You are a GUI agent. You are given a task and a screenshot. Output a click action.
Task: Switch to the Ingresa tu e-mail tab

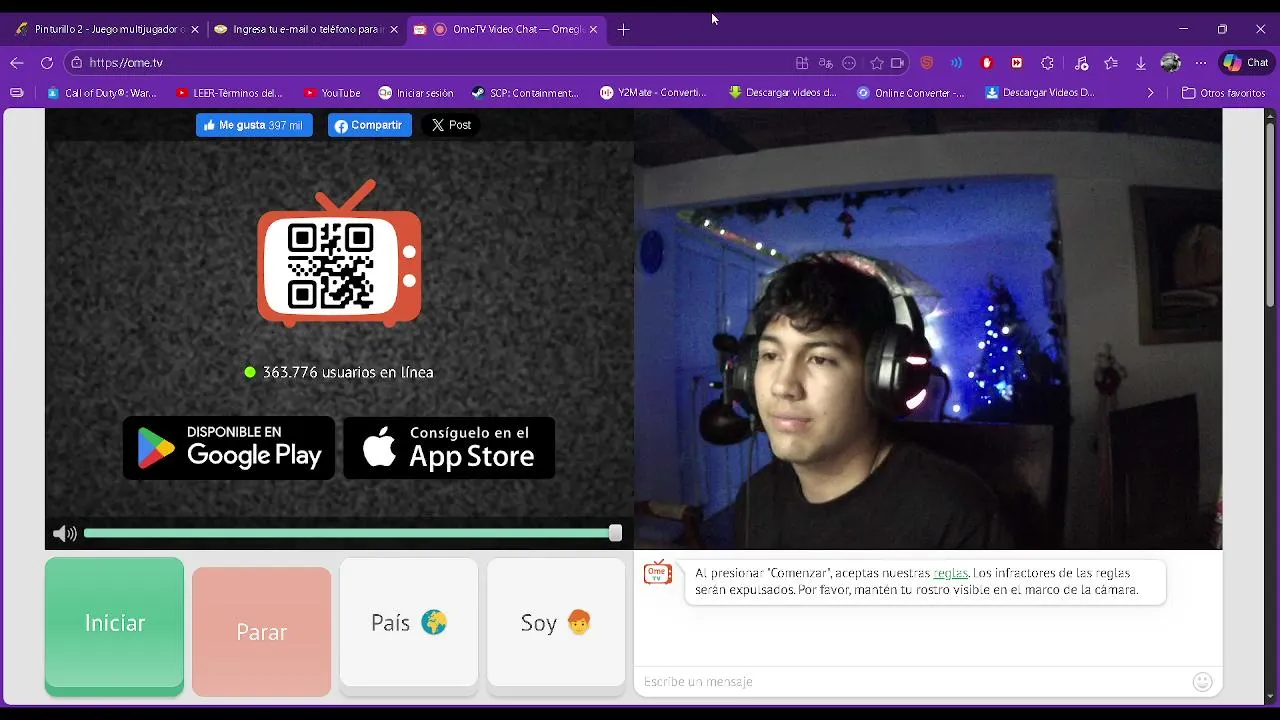[x=305, y=30]
